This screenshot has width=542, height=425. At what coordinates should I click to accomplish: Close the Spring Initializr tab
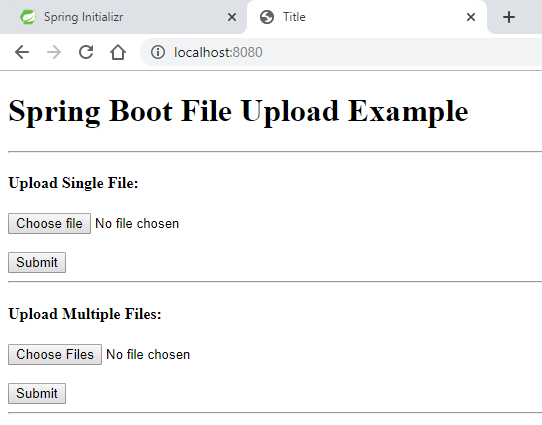coord(232,17)
